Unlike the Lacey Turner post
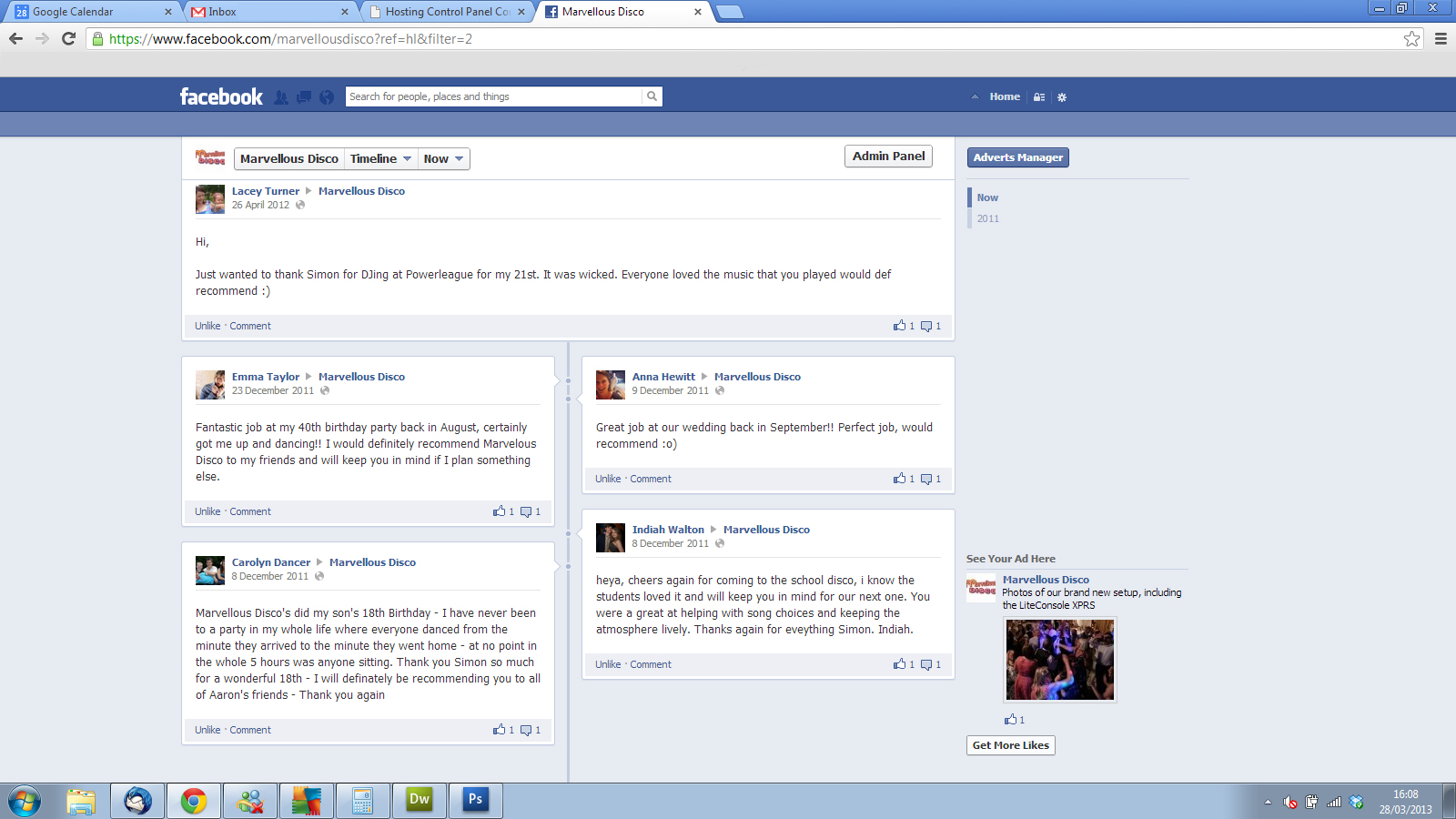 click(x=207, y=326)
